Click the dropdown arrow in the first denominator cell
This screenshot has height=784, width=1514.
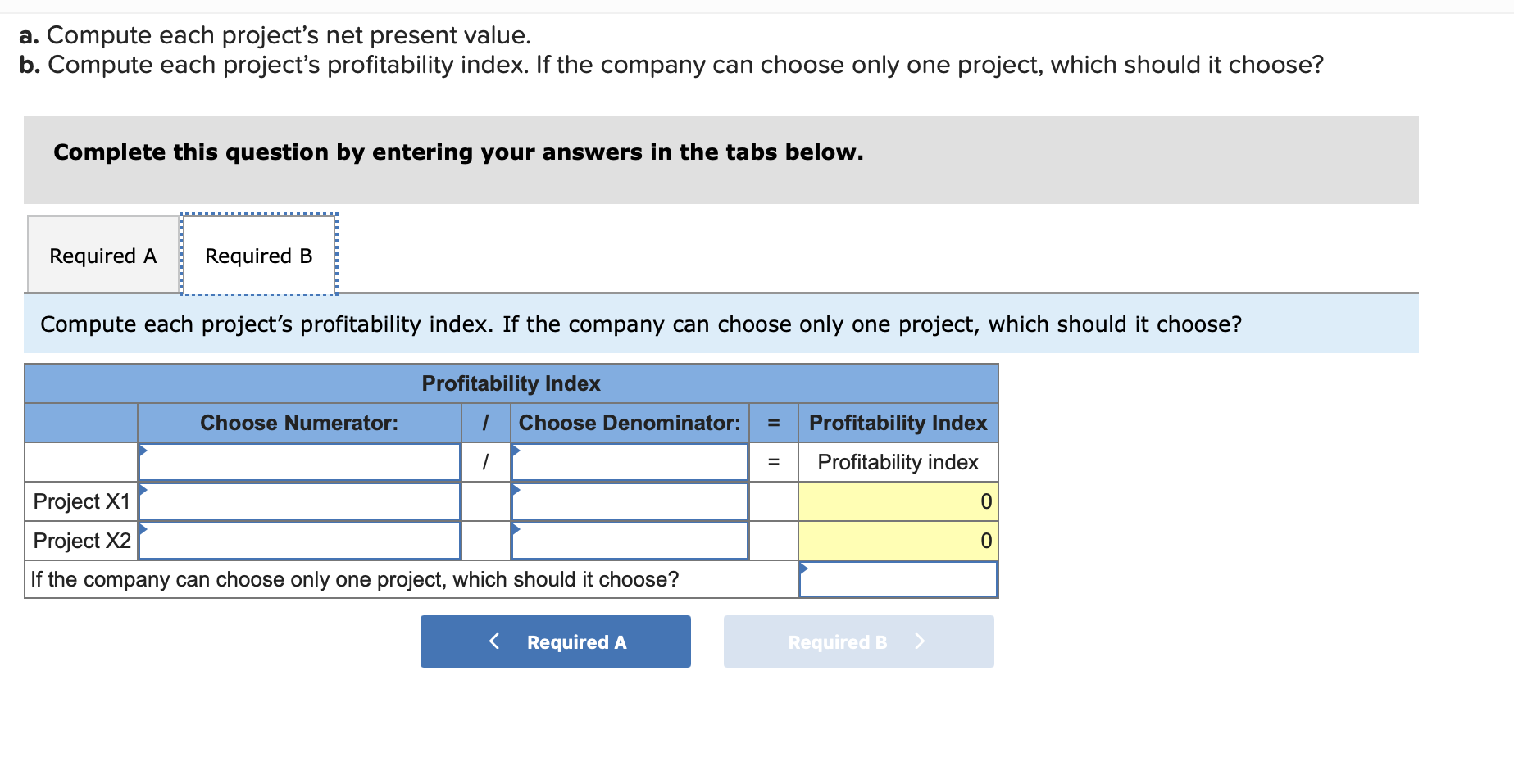tap(516, 451)
